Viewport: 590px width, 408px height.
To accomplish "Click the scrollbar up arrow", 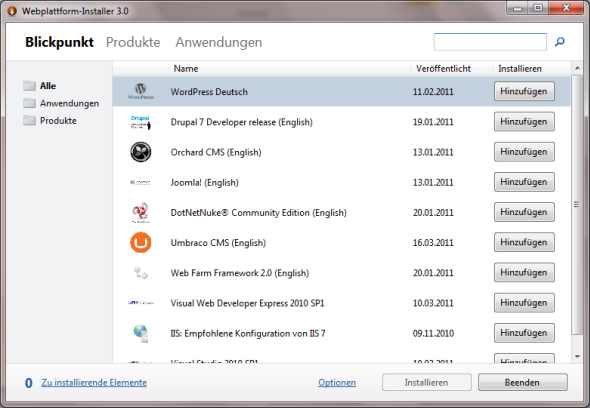I will 577,68.
